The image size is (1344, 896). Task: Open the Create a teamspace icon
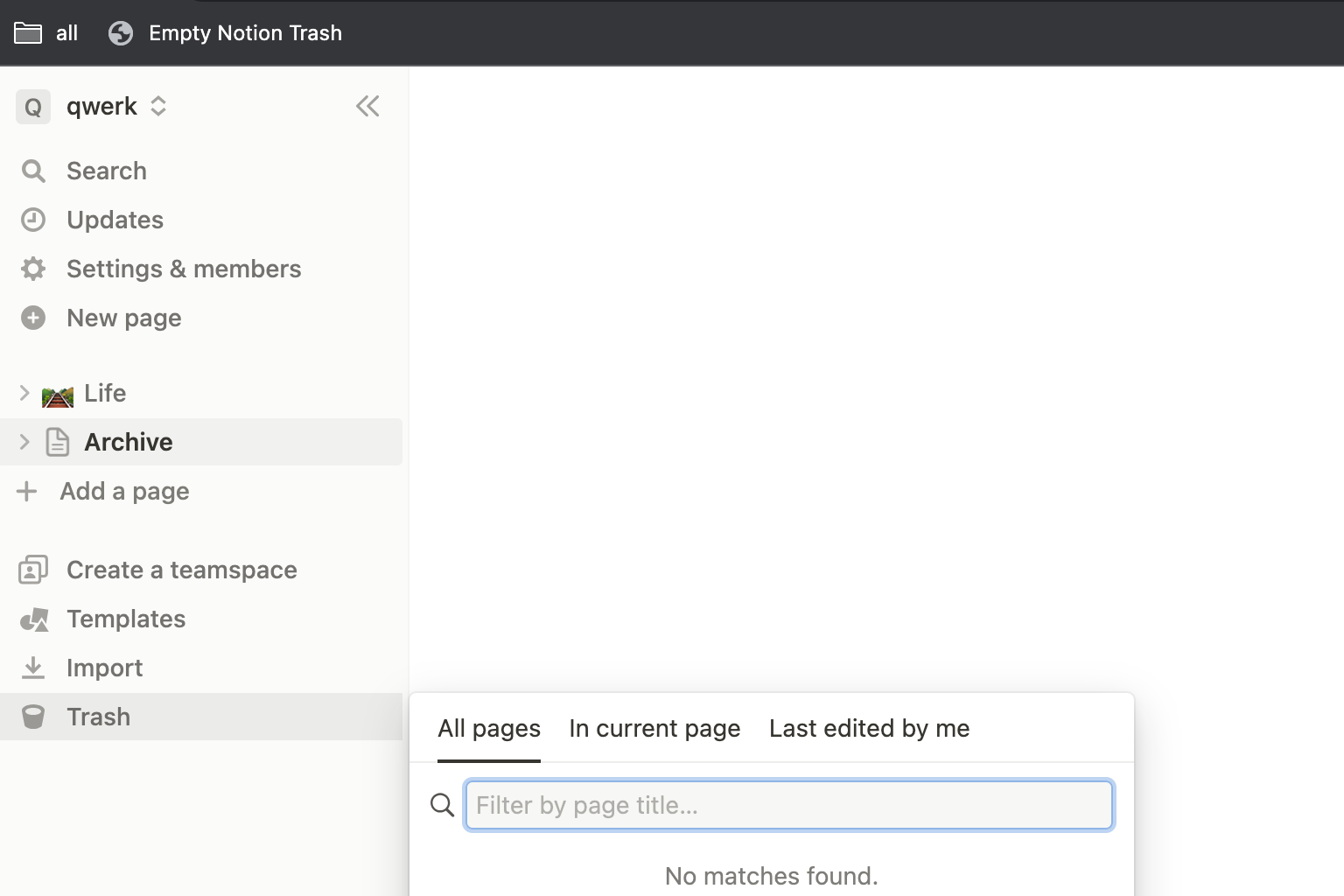pyautogui.click(x=33, y=570)
